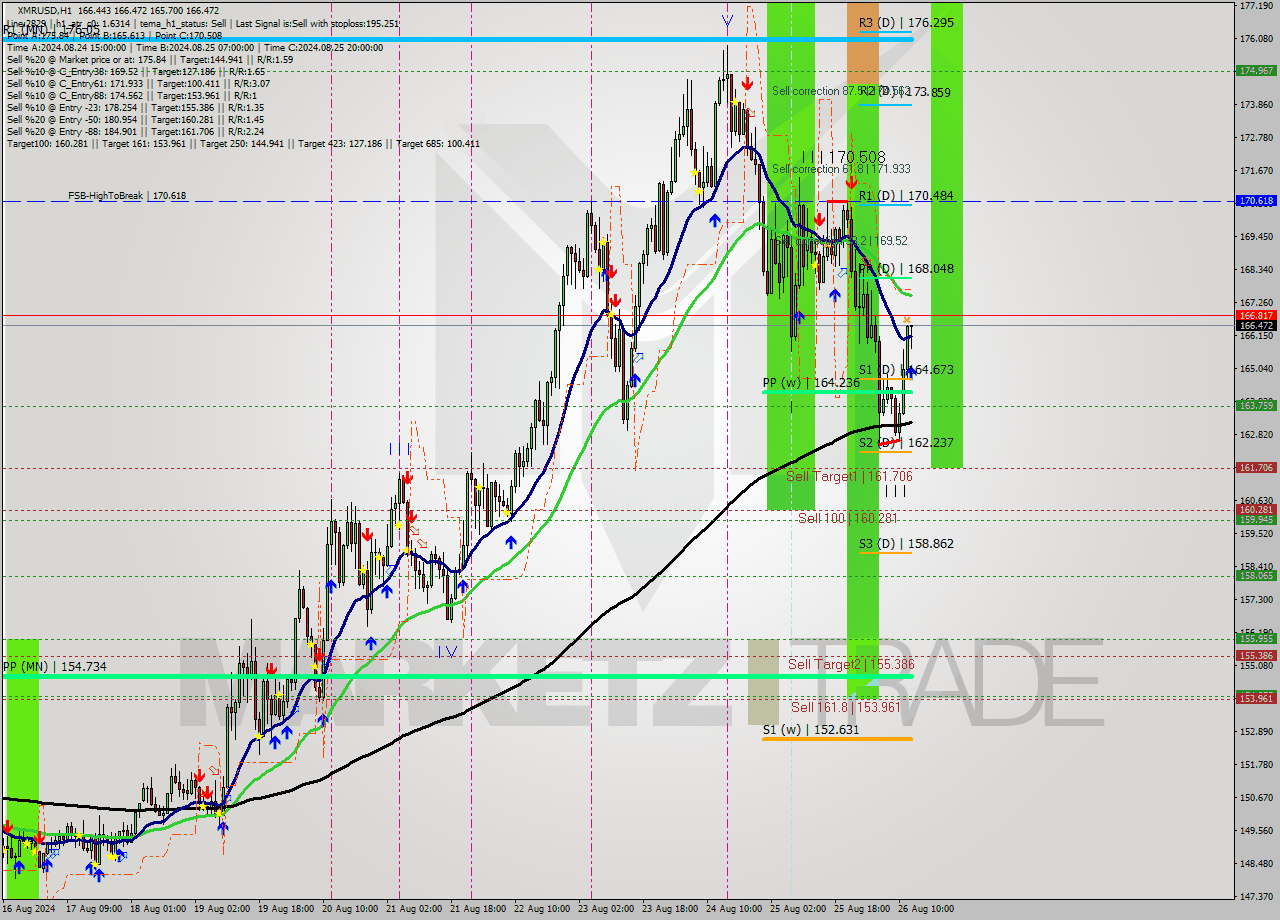
Task: Click the green 158.065 price axis tag
Action: coord(1256,576)
